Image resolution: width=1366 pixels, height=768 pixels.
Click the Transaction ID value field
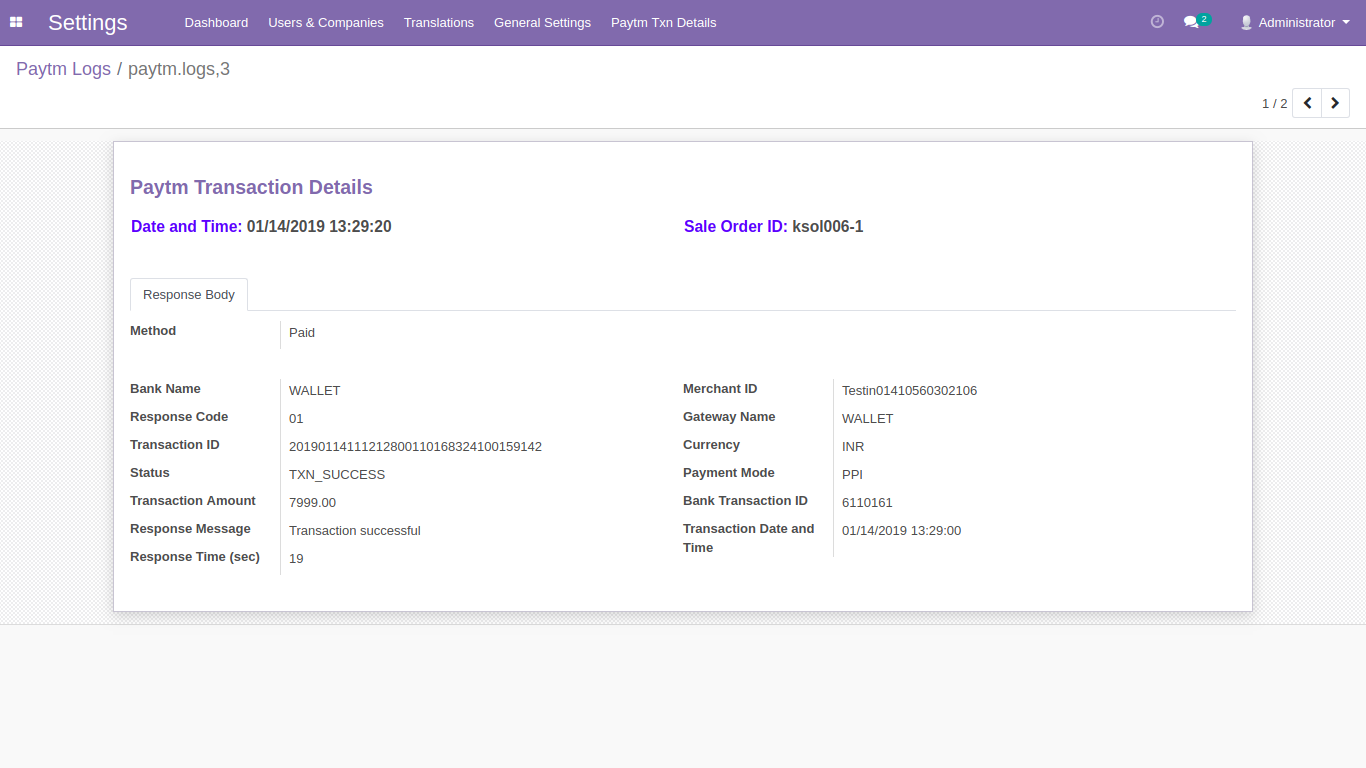coord(415,447)
